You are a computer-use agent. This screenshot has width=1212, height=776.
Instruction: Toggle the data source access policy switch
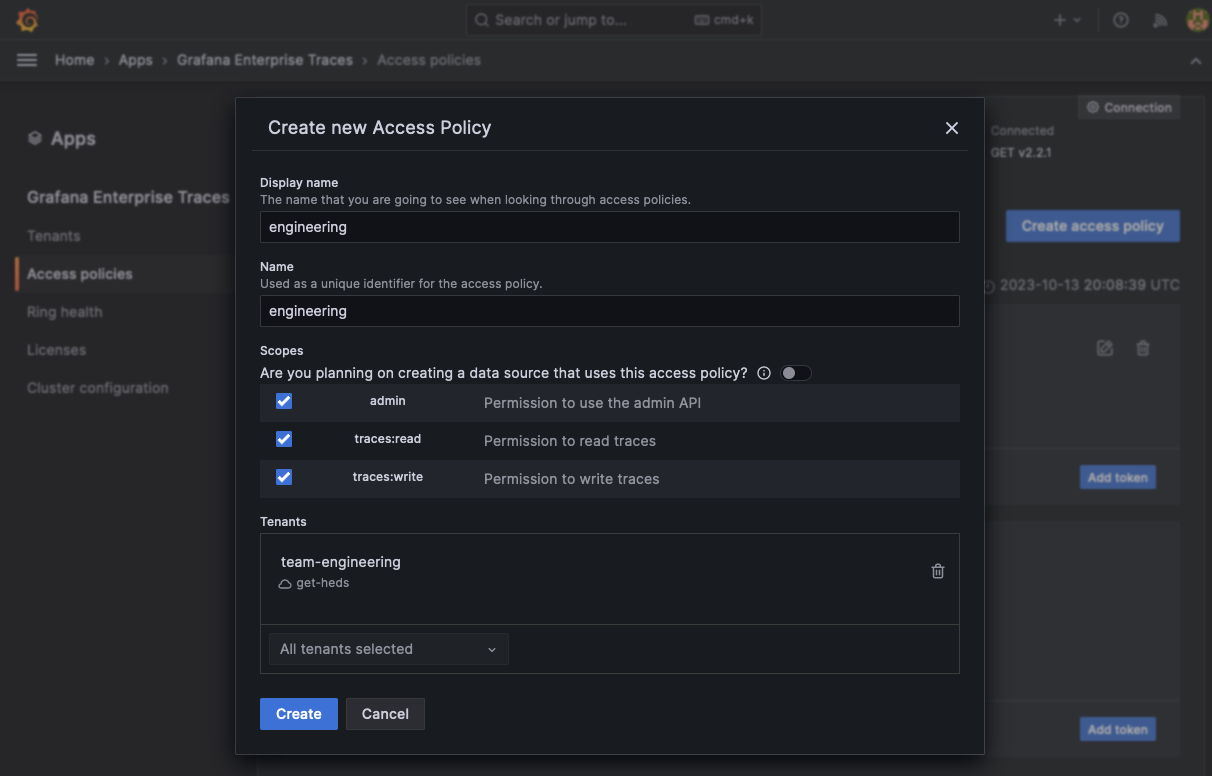tap(796, 372)
